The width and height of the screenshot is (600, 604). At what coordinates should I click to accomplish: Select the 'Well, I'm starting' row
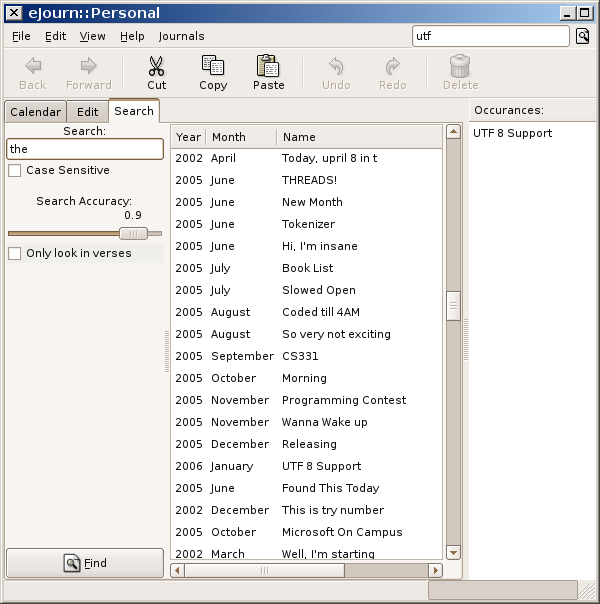click(x=307, y=553)
